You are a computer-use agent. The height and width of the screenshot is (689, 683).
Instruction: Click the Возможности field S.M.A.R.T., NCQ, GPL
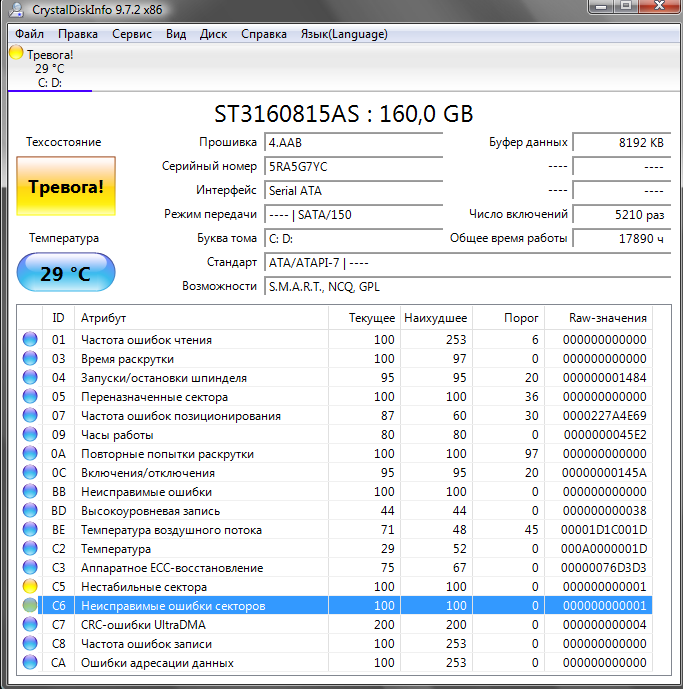click(468, 286)
